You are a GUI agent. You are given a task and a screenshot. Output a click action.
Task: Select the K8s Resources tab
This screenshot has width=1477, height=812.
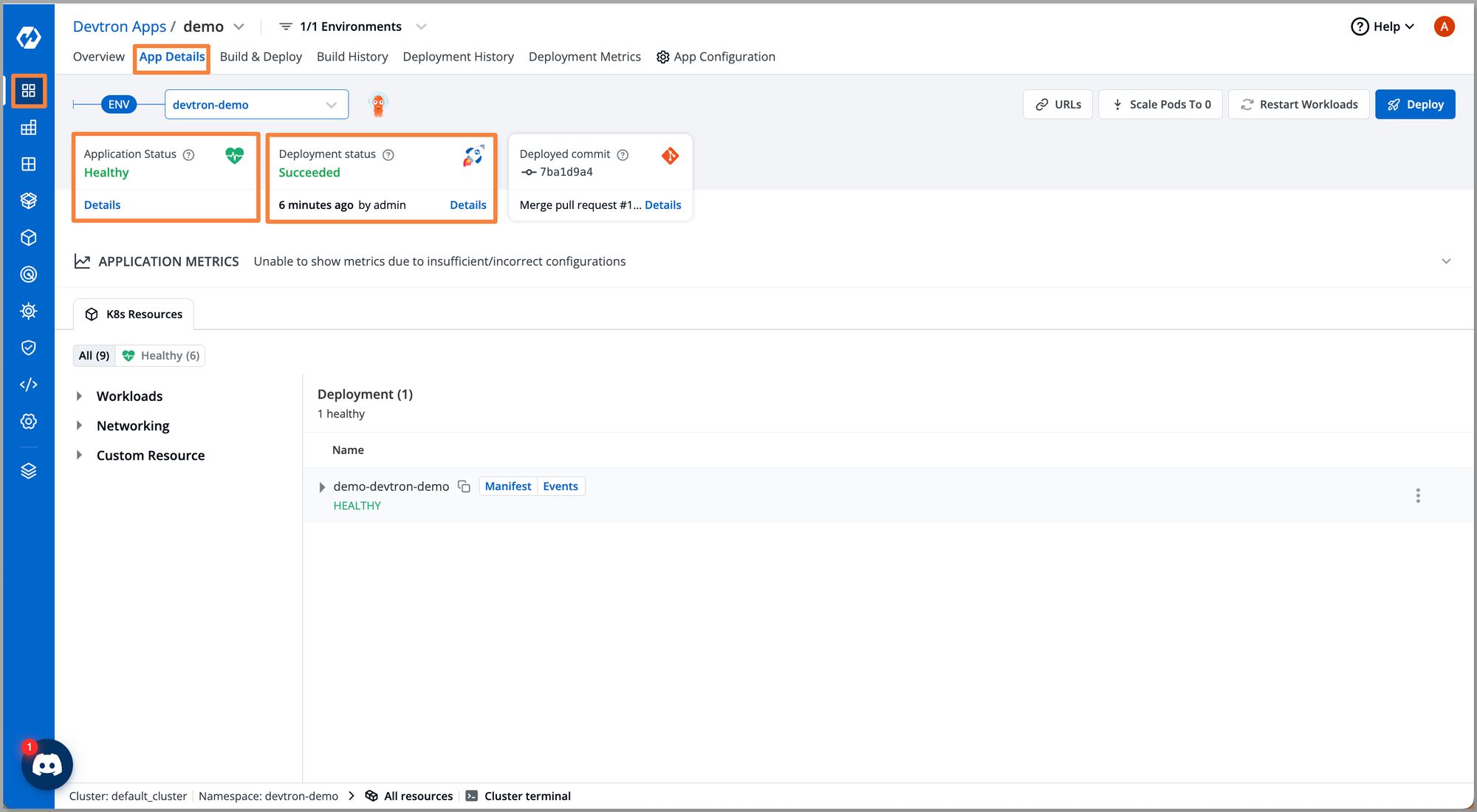coord(134,314)
